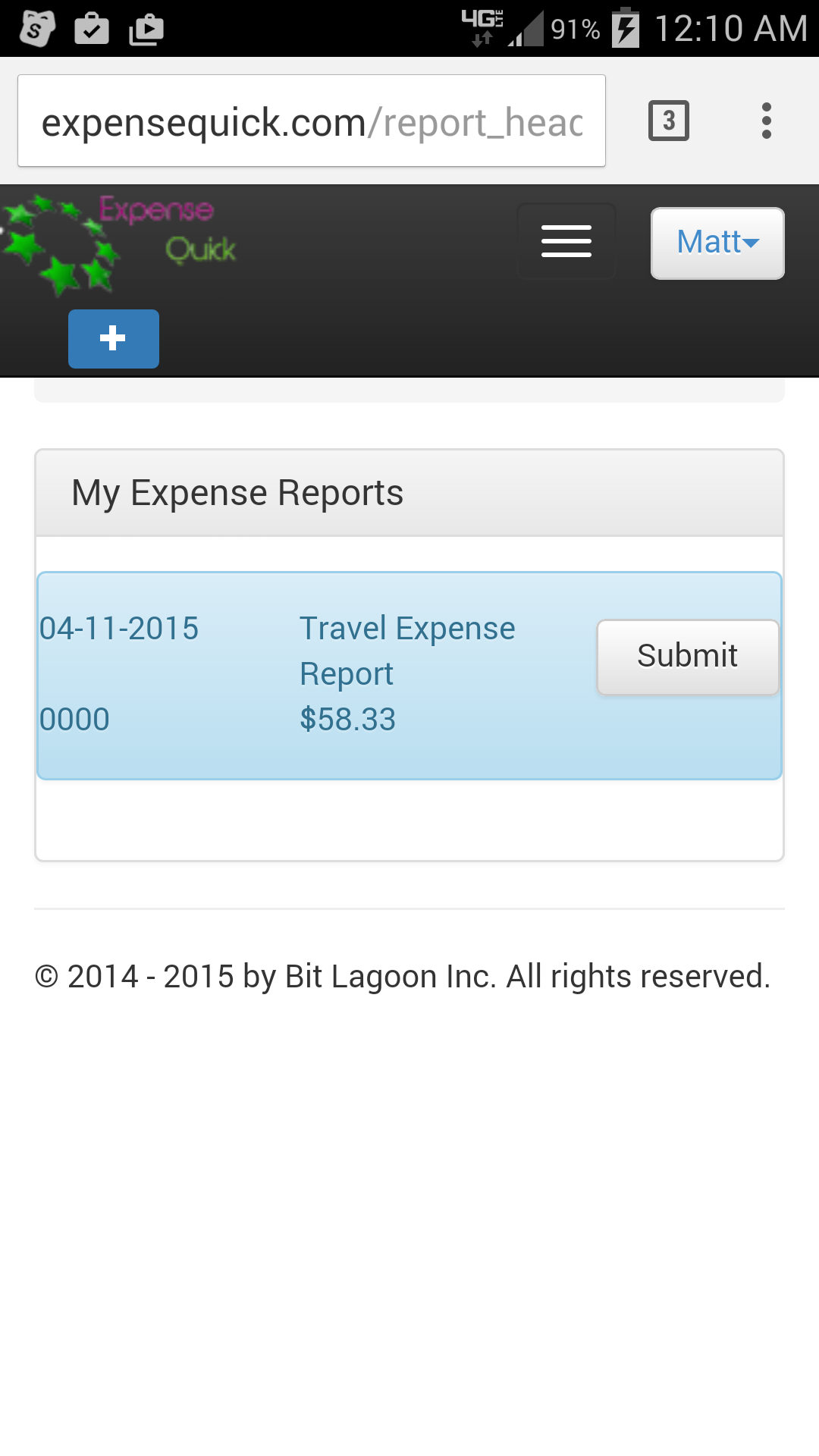Click the $58.33 report amount
The width and height of the screenshot is (819, 1456).
pyautogui.click(x=348, y=720)
